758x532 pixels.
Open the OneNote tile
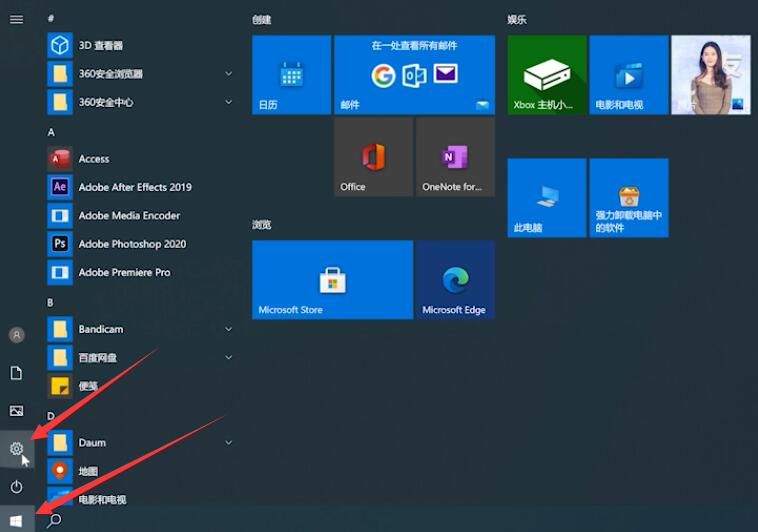(x=455, y=157)
